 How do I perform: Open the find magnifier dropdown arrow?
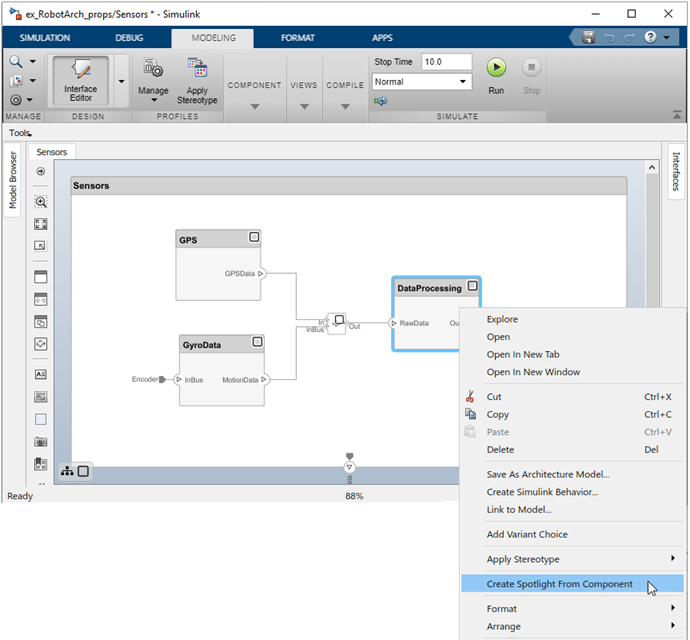[33, 62]
